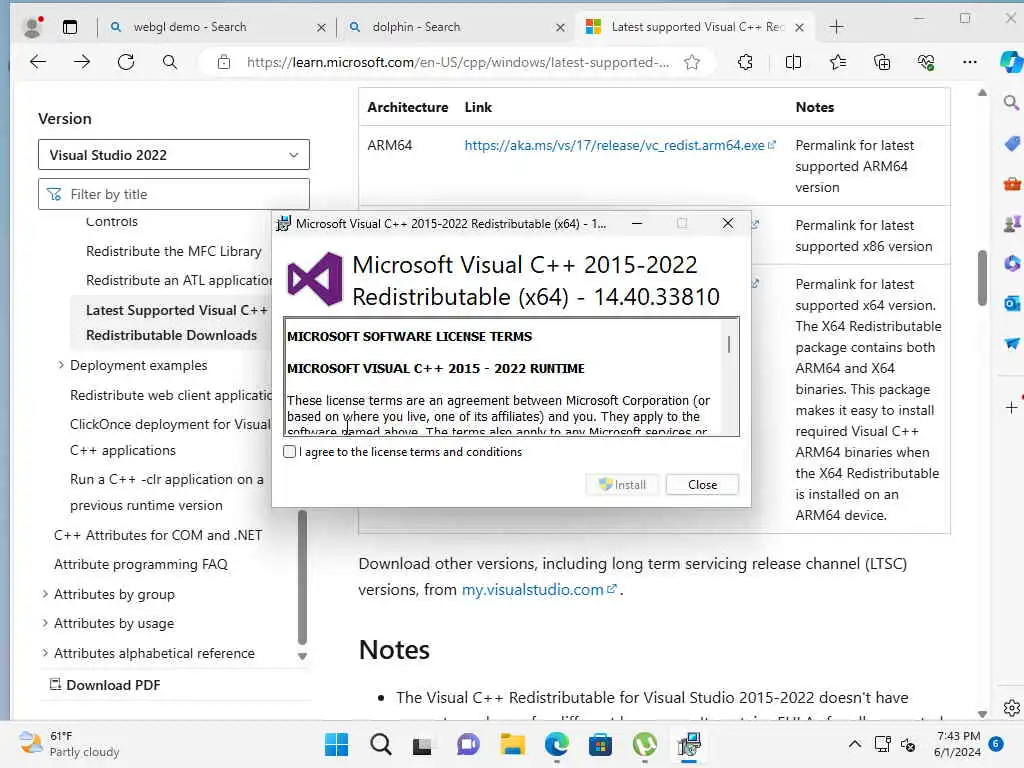1024x768 pixels.
Task: Open Browser essentials heart icon
Action: point(926,62)
